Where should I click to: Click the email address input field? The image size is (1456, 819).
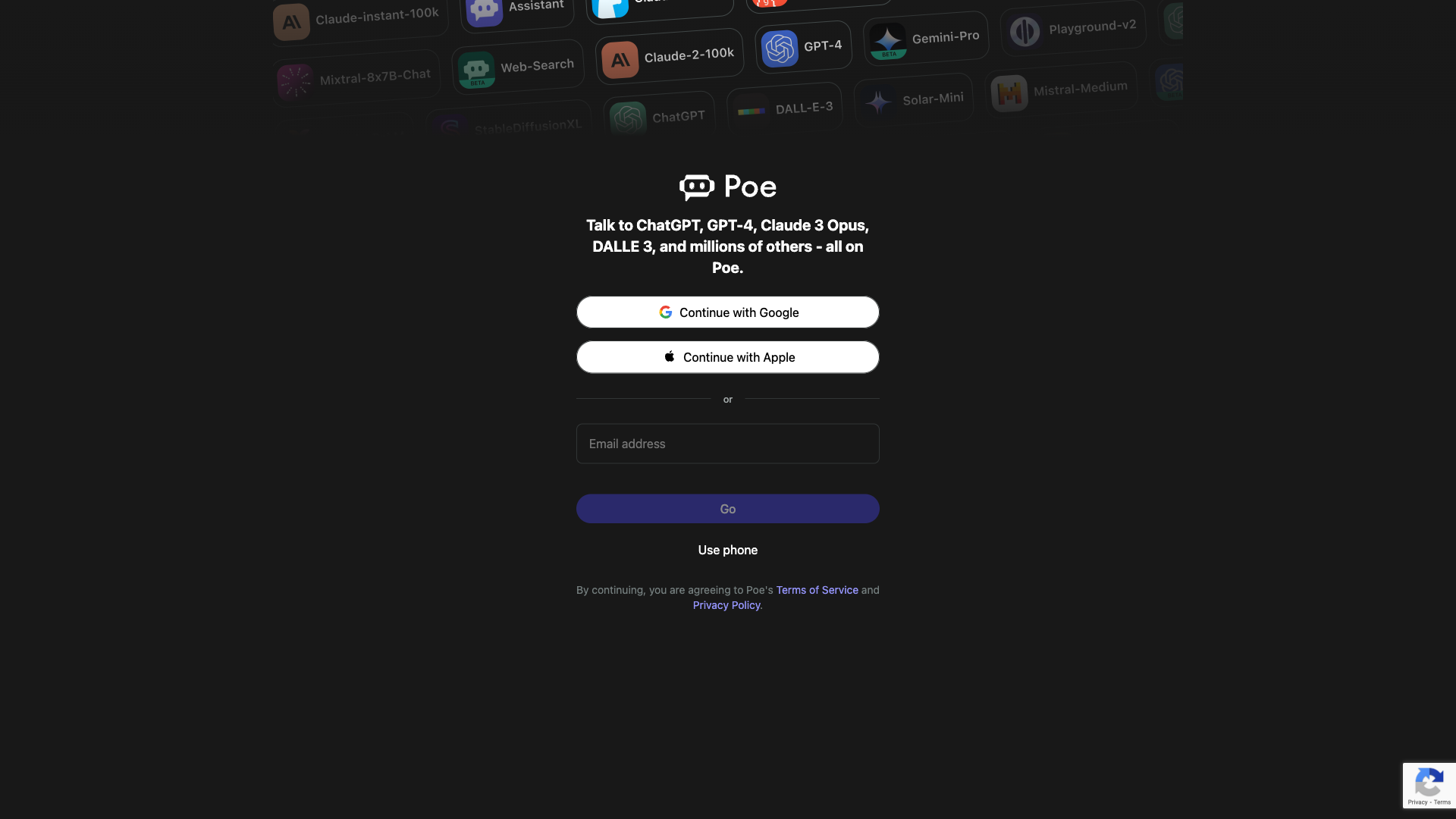click(728, 443)
